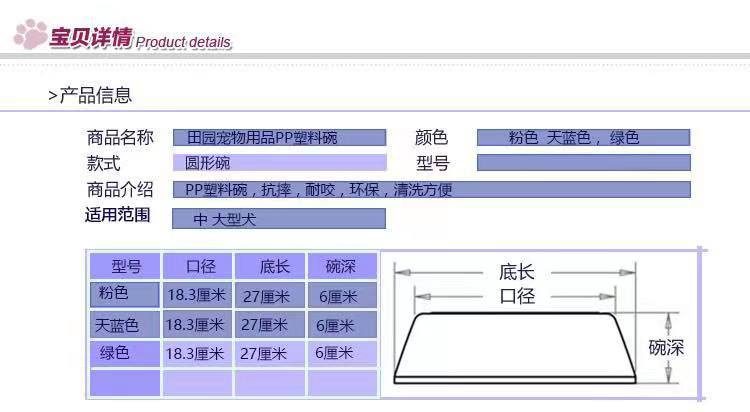Click the bowl outline diagram
The width and height of the screenshot is (750, 412).
click(x=515, y=348)
